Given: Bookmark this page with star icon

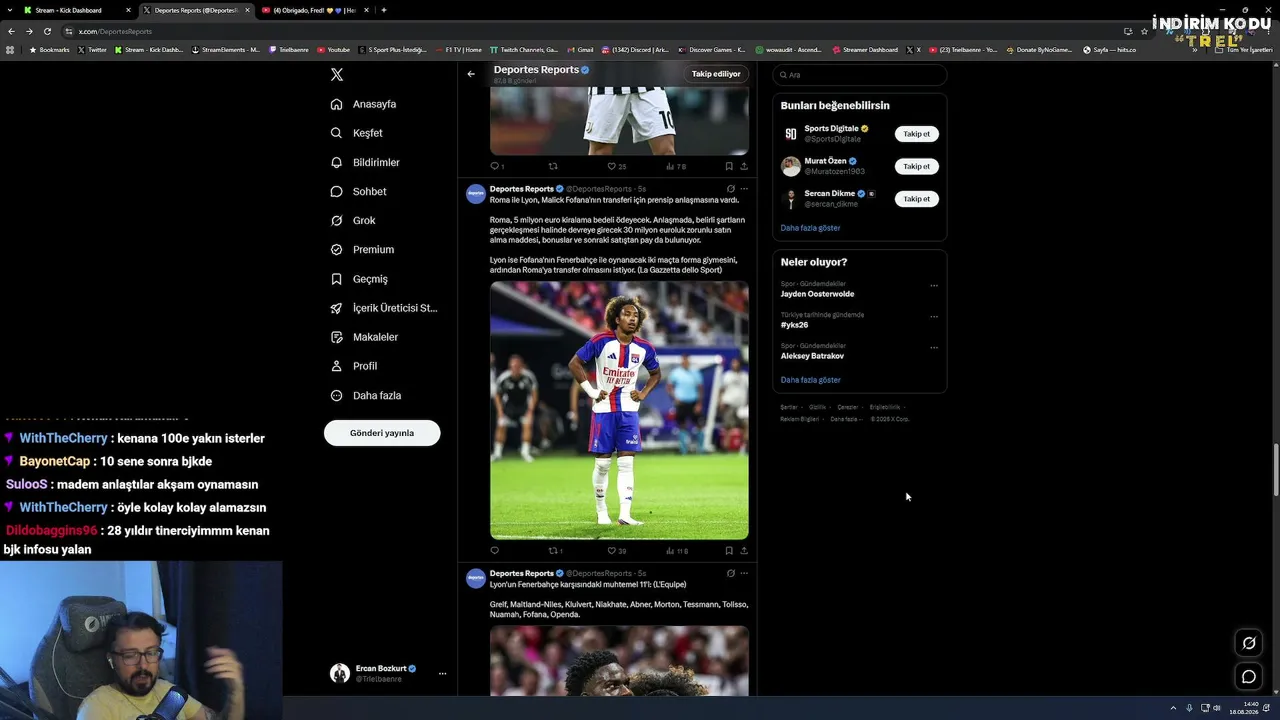Looking at the screenshot, I should pyautogui.click(x=1144, y=31).
